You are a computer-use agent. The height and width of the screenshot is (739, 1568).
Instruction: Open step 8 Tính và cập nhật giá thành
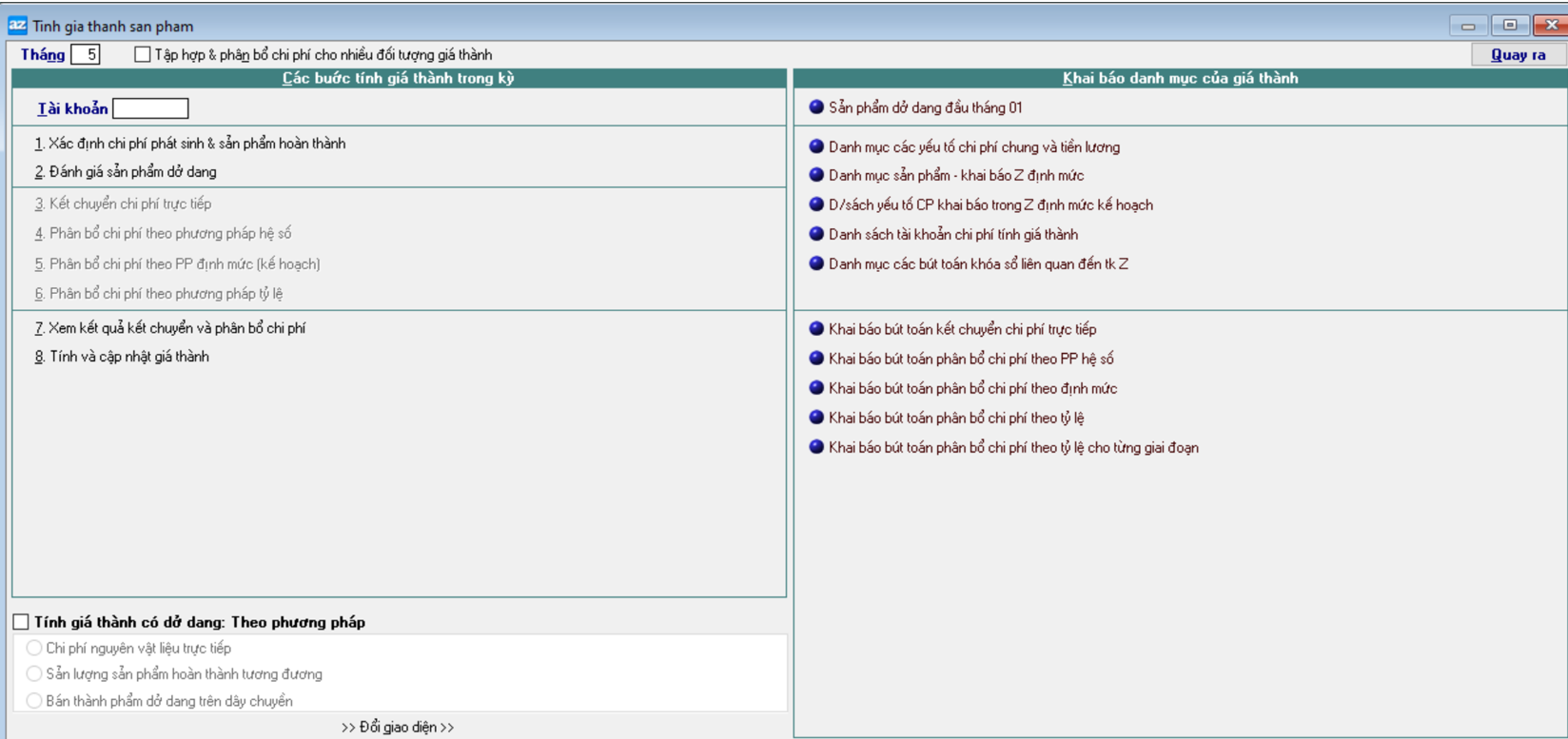122,357
